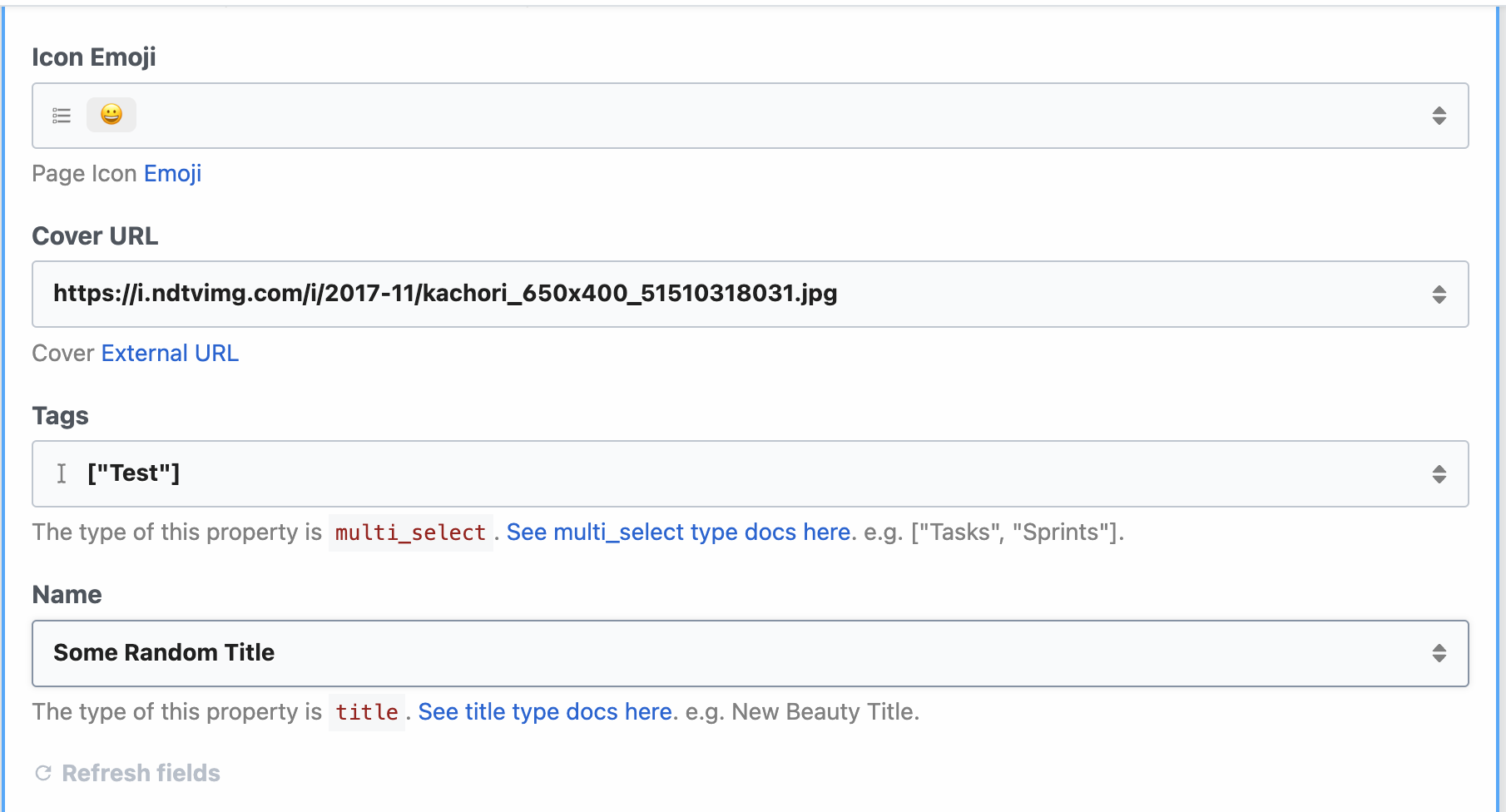This screenshot has width=1506, height=812.
Task: Click the Tags field label
Action: pos(60,415)
